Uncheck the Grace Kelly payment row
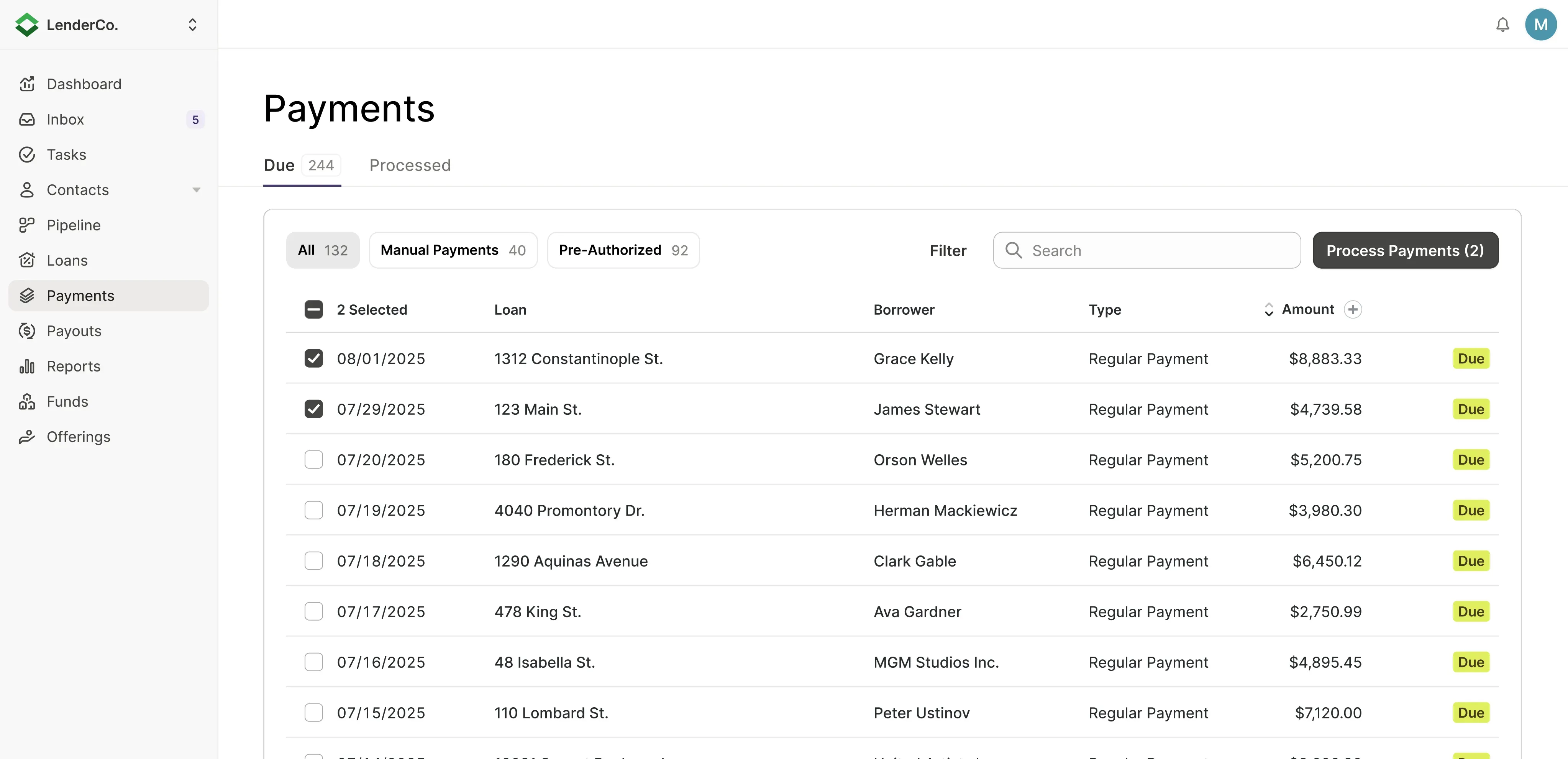The height and width of the screenshot is (759, 1568). click(313, 359)
